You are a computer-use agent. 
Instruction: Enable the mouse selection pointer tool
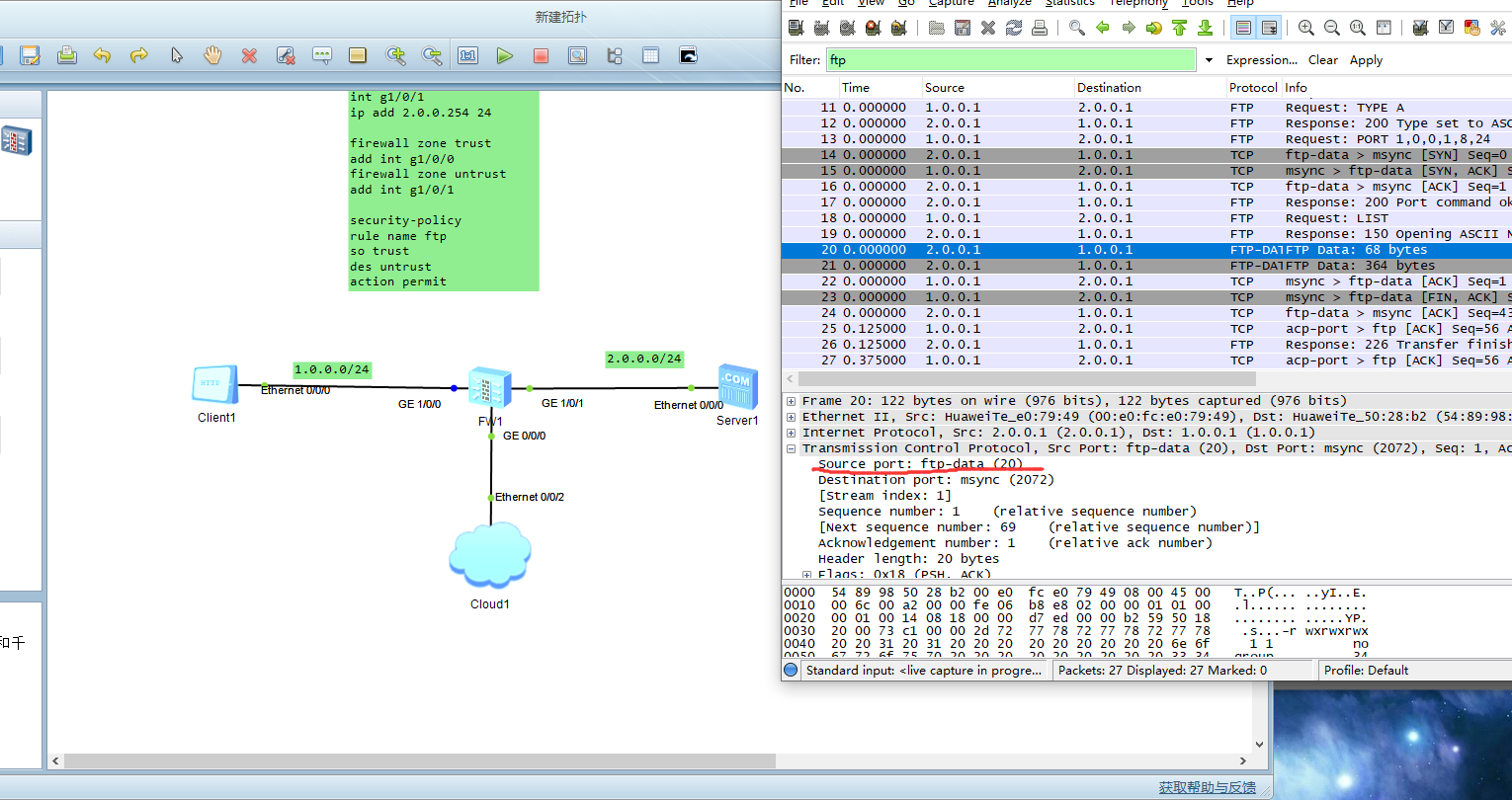click(175, 55)
